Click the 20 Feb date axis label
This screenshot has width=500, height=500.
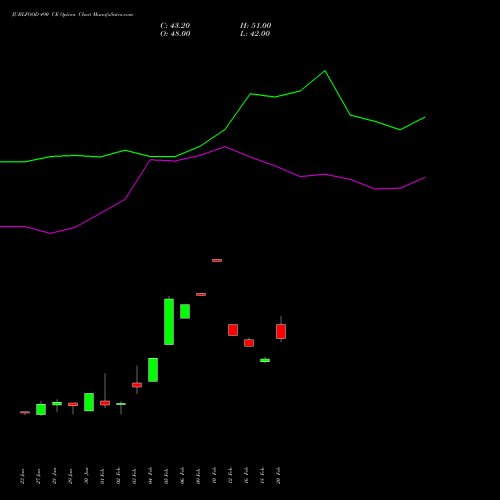278,476
